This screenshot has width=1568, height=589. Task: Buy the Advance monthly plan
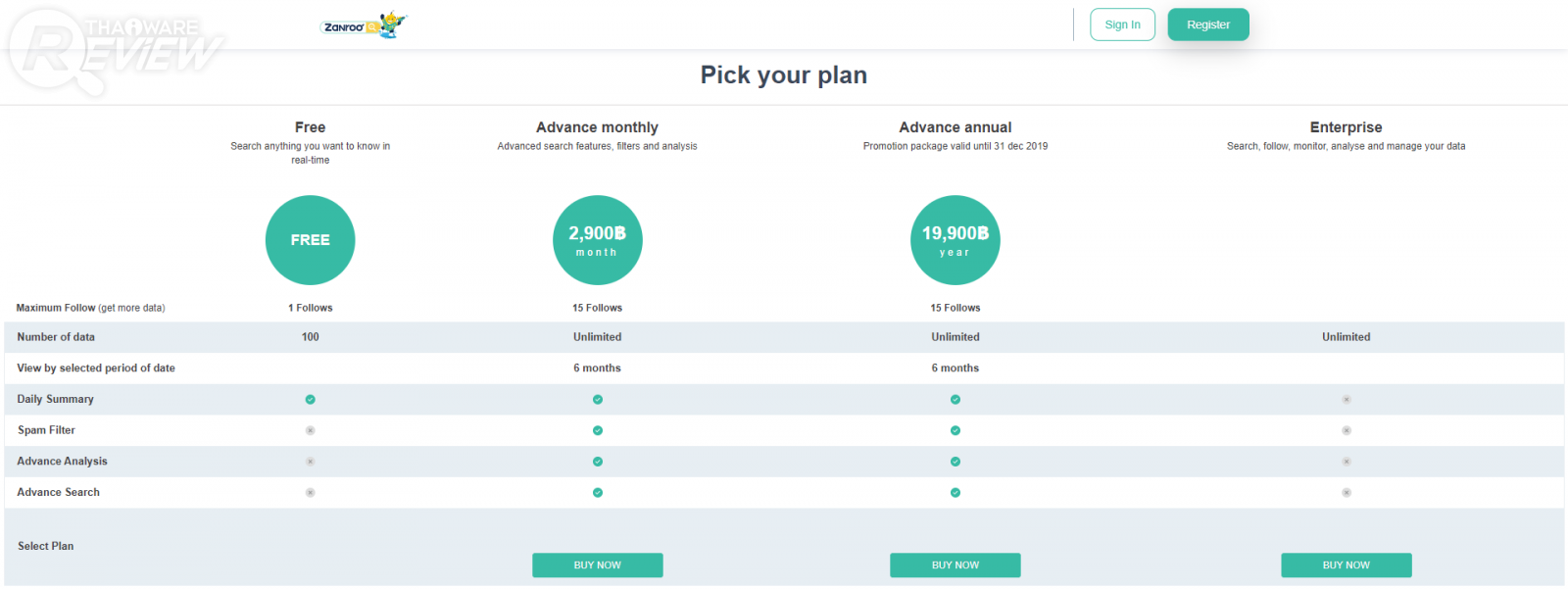pyautogui.click(x=598, y=565)
